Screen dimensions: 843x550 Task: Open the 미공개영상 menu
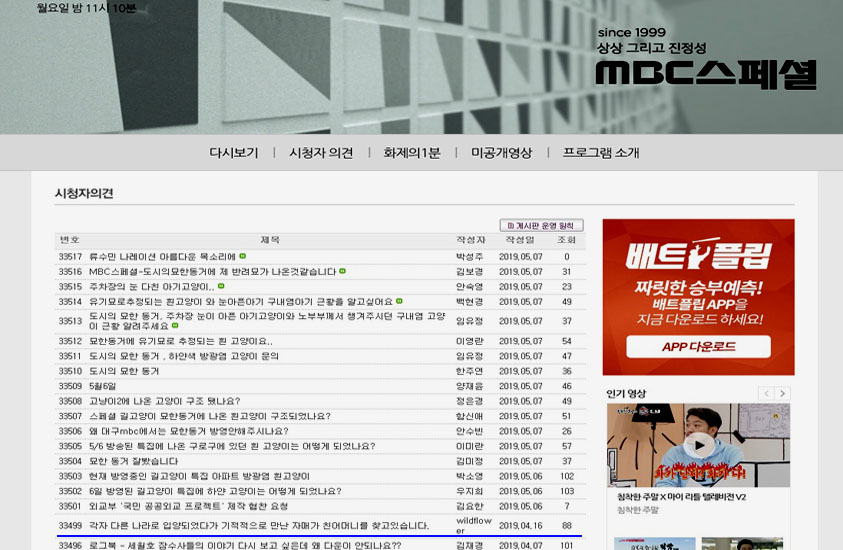click(501, 153)
